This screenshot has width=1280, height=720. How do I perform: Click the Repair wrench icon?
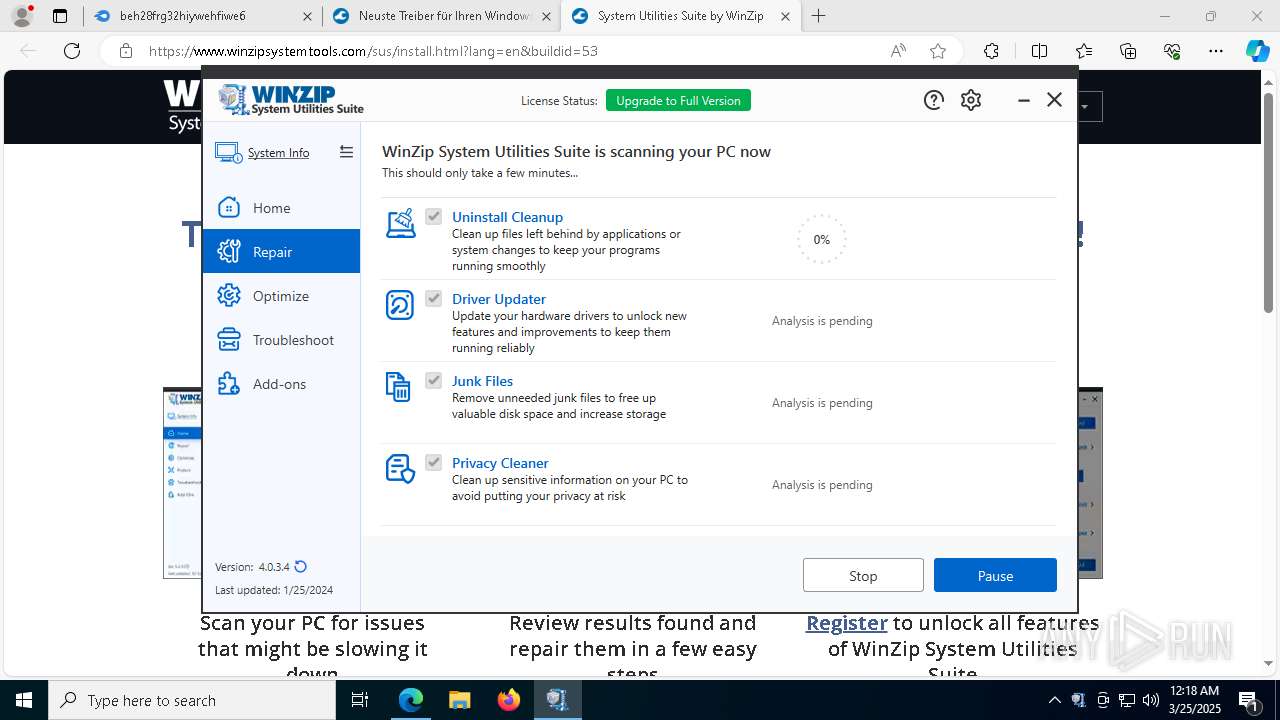tap(229, 251)
